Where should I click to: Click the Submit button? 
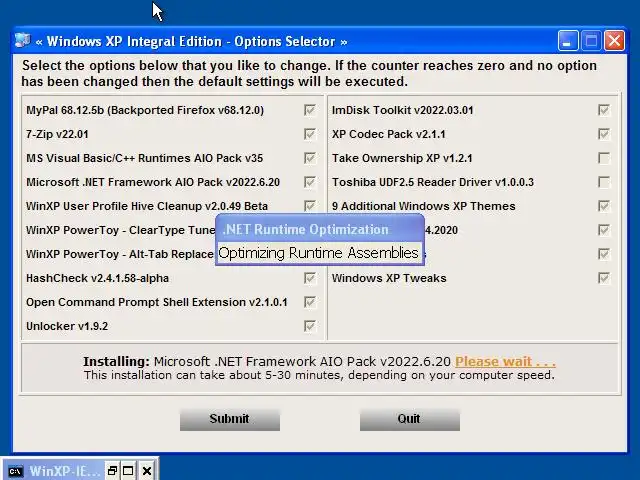[x=230, y=419]
